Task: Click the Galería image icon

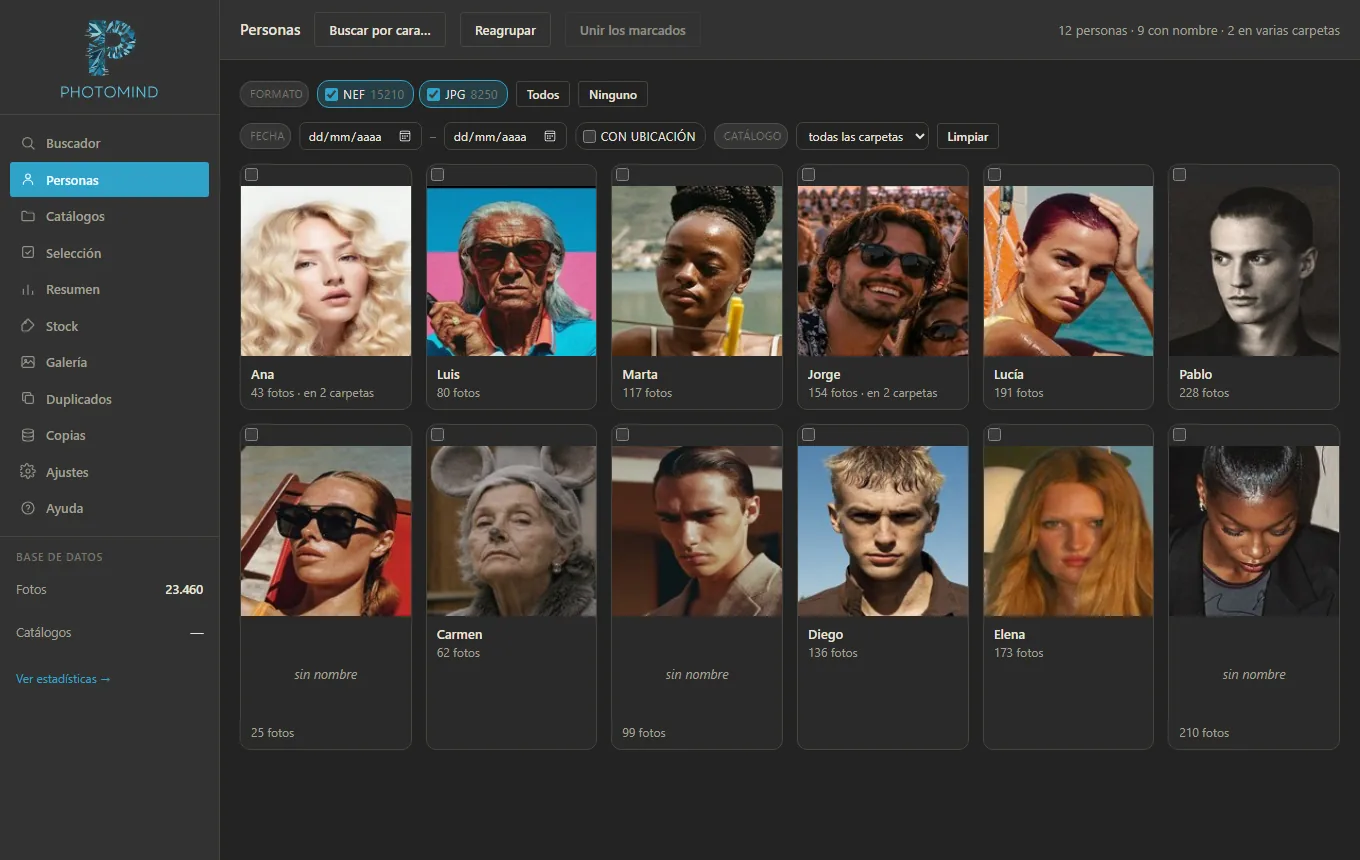Action: (28, 362)
